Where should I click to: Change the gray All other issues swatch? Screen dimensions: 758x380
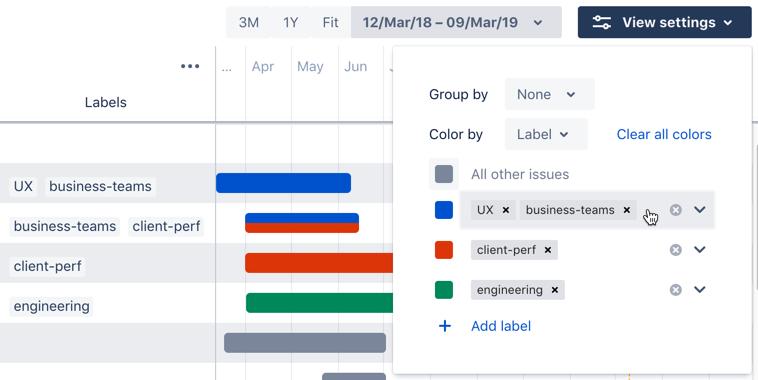[x=444, y=174]
